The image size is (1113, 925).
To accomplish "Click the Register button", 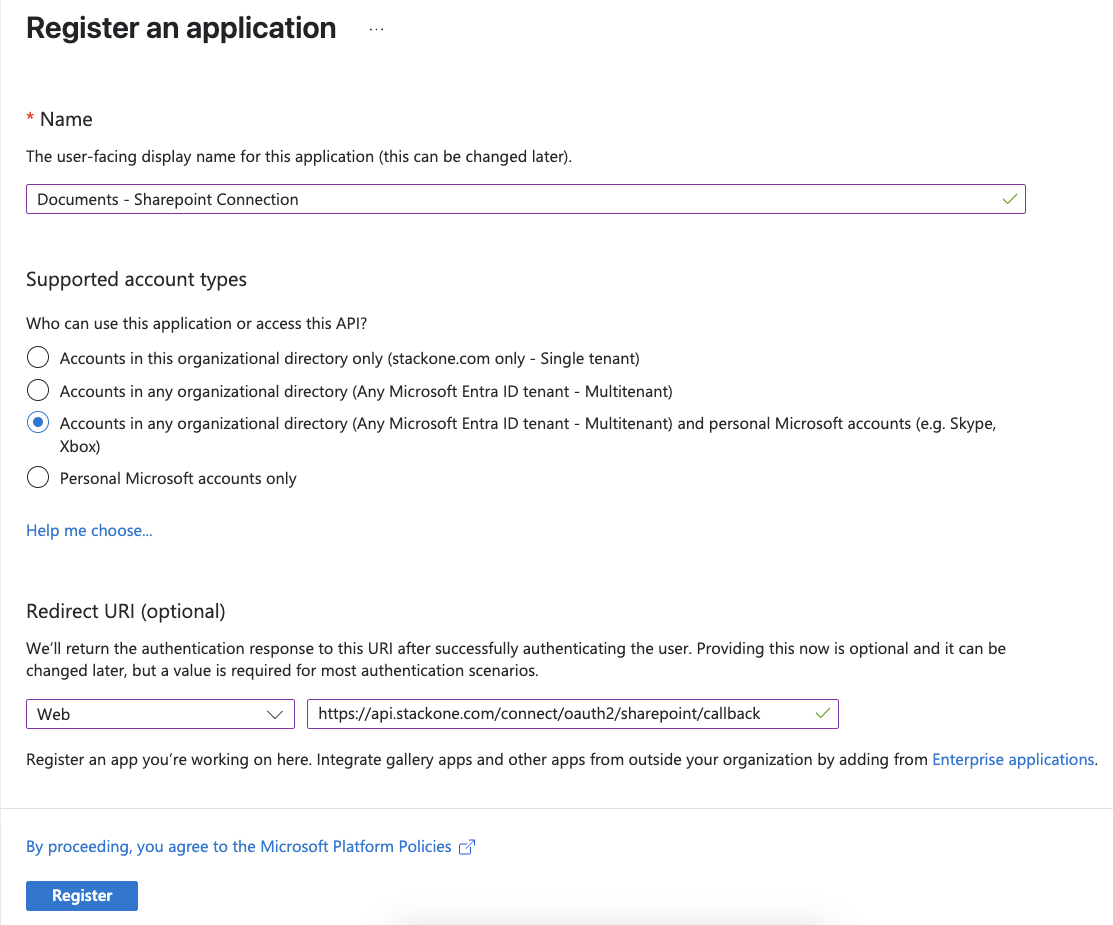I will (82, 896).
